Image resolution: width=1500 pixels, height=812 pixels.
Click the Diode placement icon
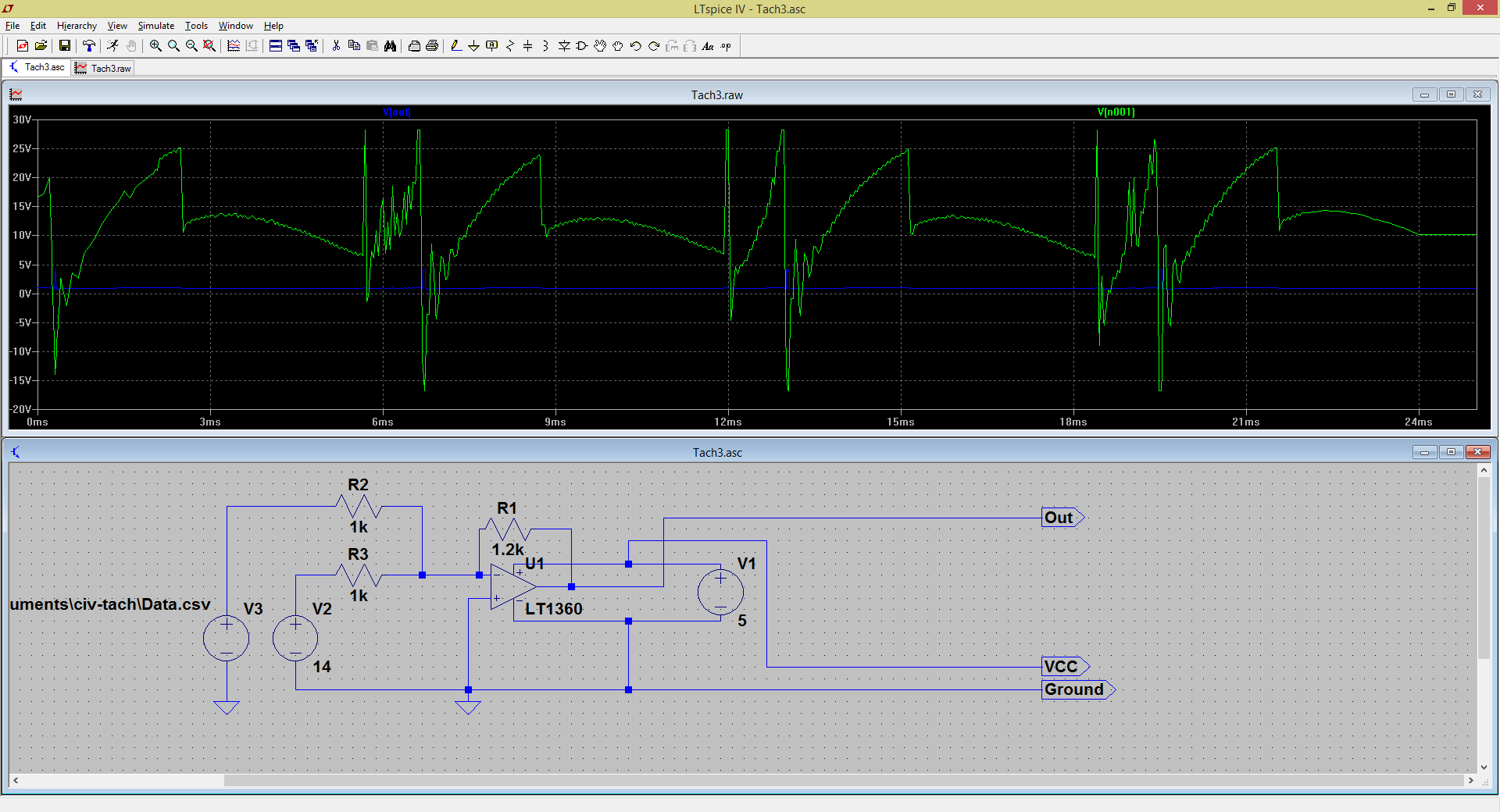tap(564, 46)
